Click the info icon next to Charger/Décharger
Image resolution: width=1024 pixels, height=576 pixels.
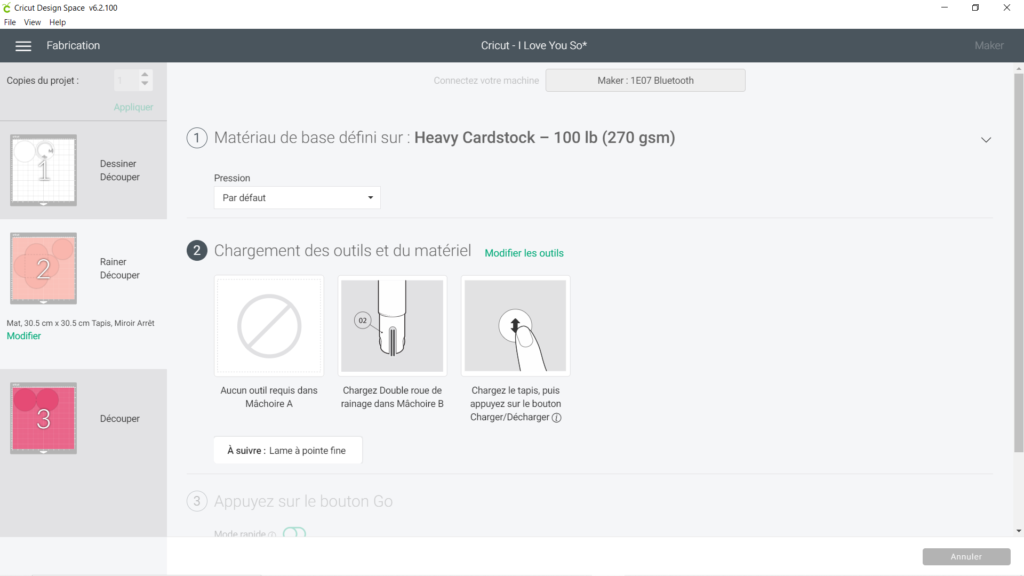point(556,418)
